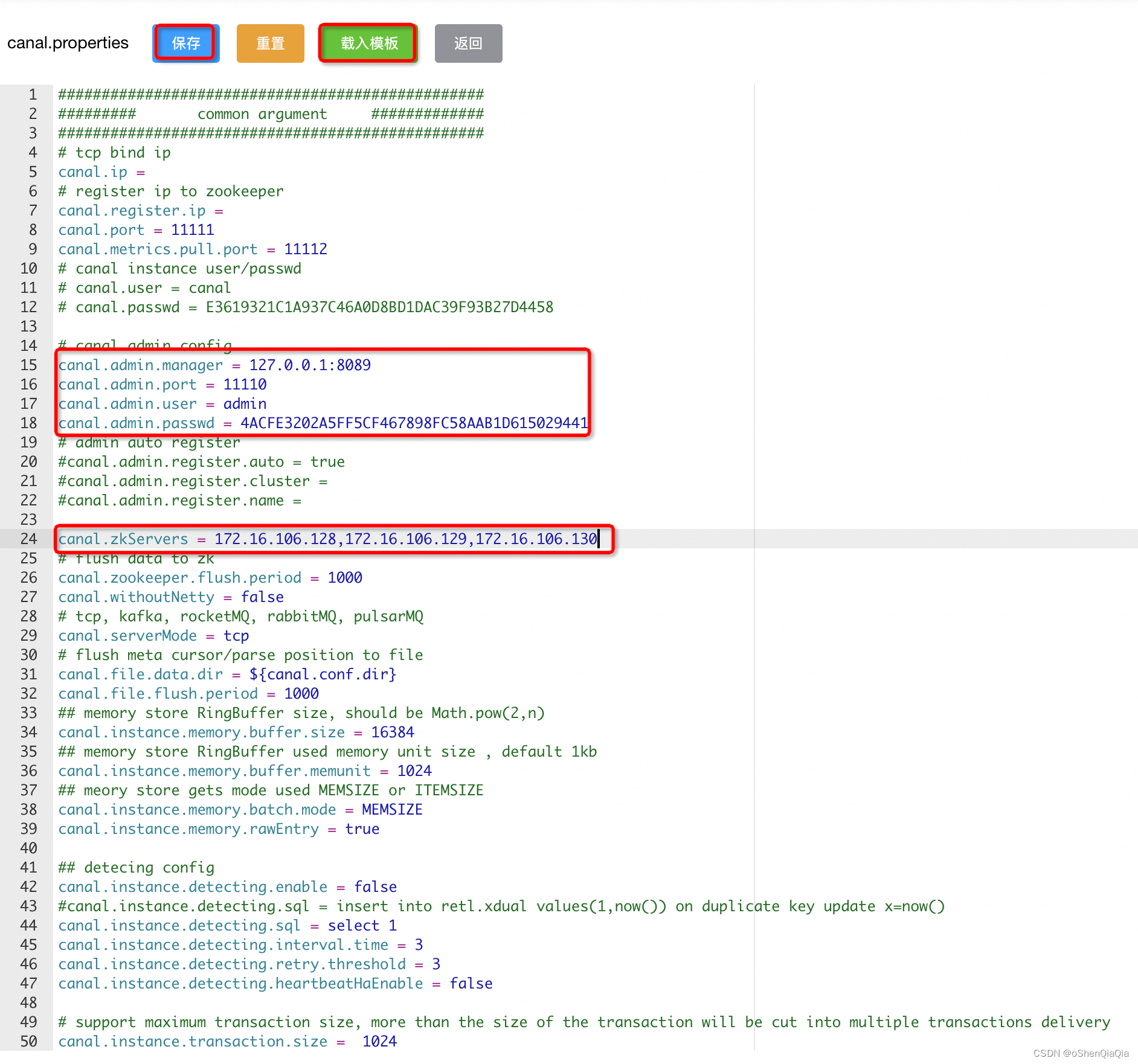Click the canal.admin.manager value 127.0.0.1:8089
The image size is (1138, 1064).
coord(310,365)
